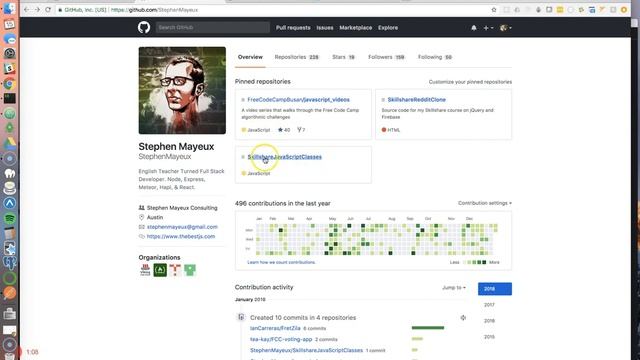The width and height of the screenshot is (640, 360).
Task: Select the 2017 year filter
Action: click(489, 305)
